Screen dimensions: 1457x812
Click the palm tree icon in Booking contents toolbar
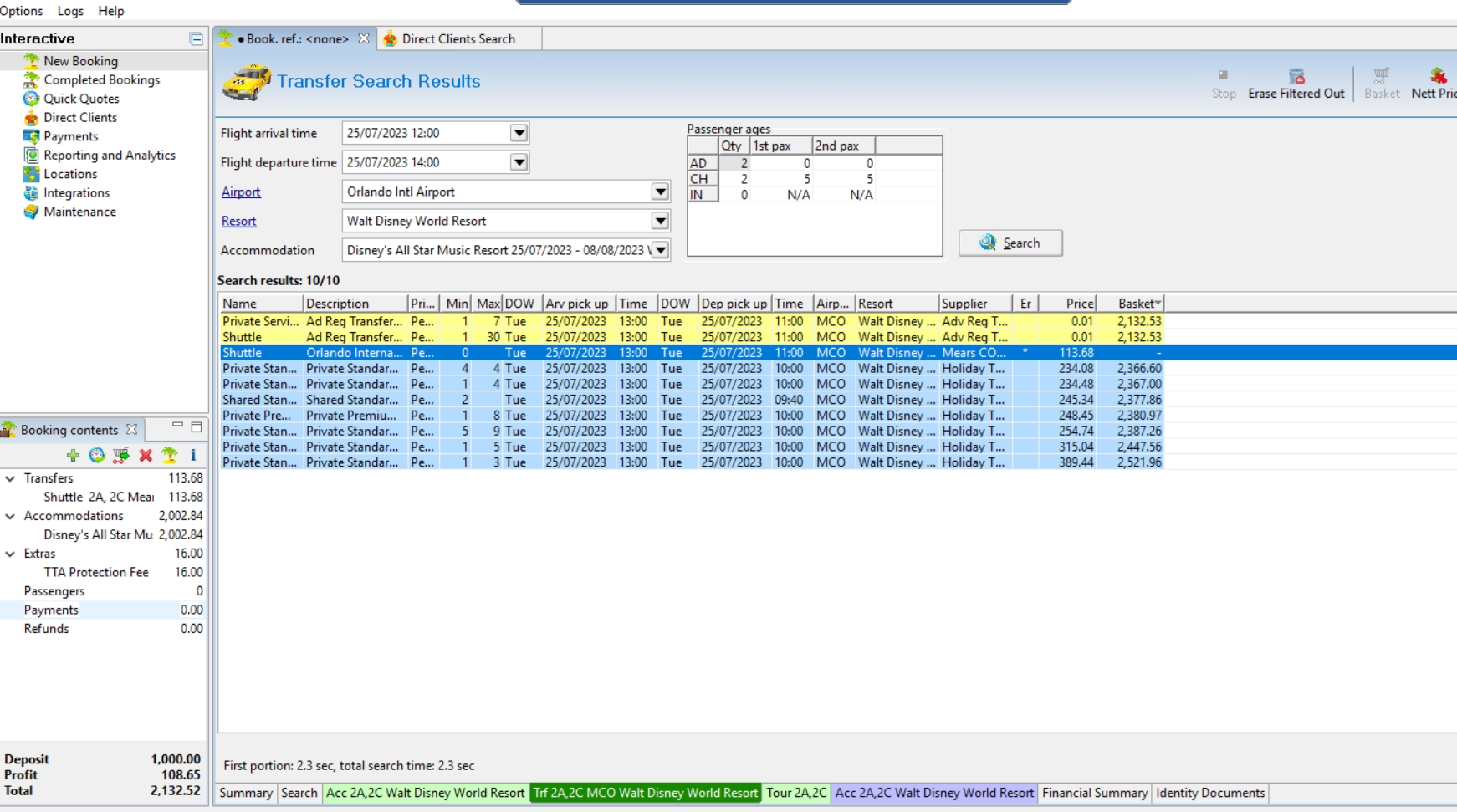(170, 455)
